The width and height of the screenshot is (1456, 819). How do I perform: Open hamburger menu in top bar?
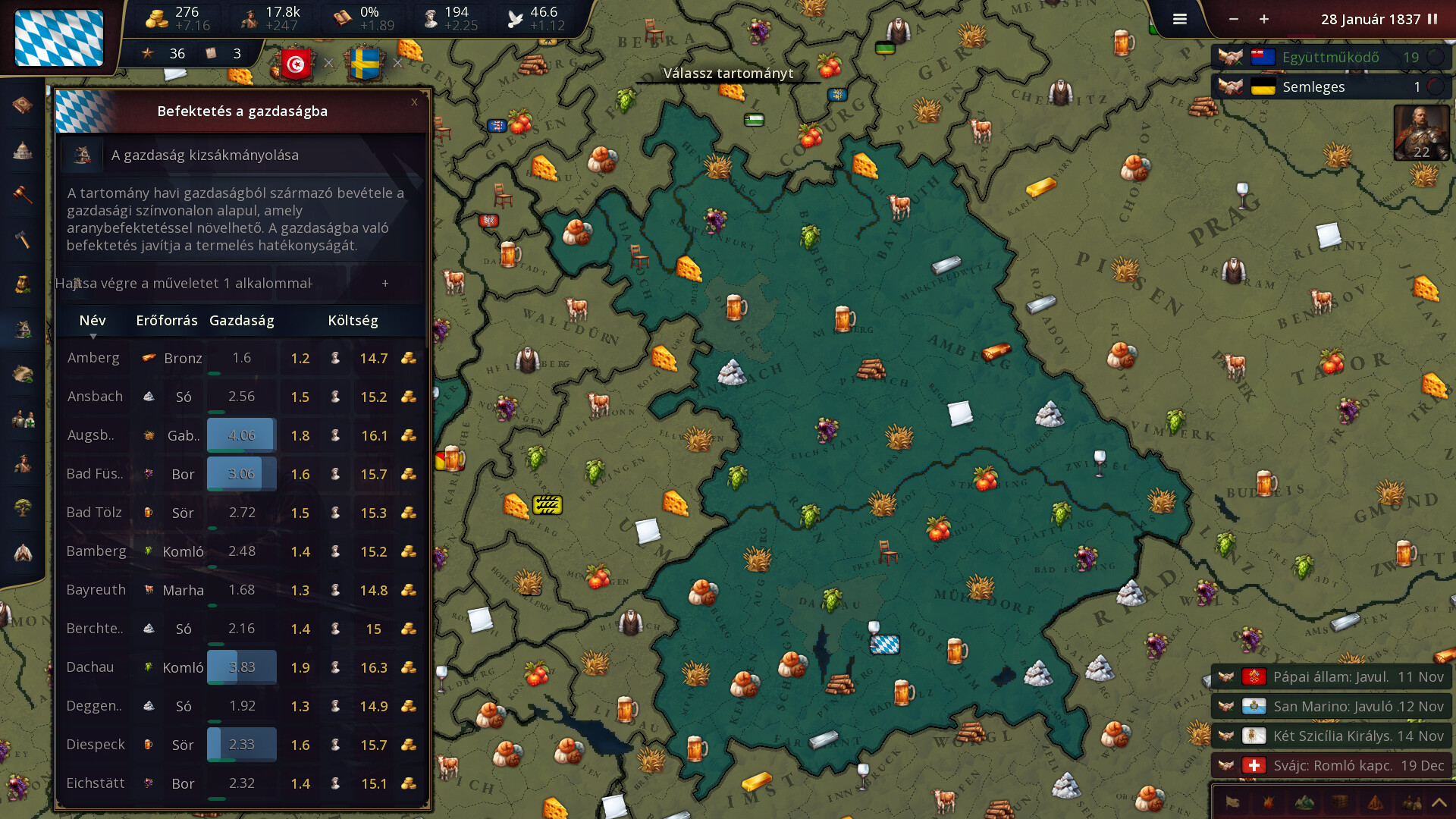1179,20
